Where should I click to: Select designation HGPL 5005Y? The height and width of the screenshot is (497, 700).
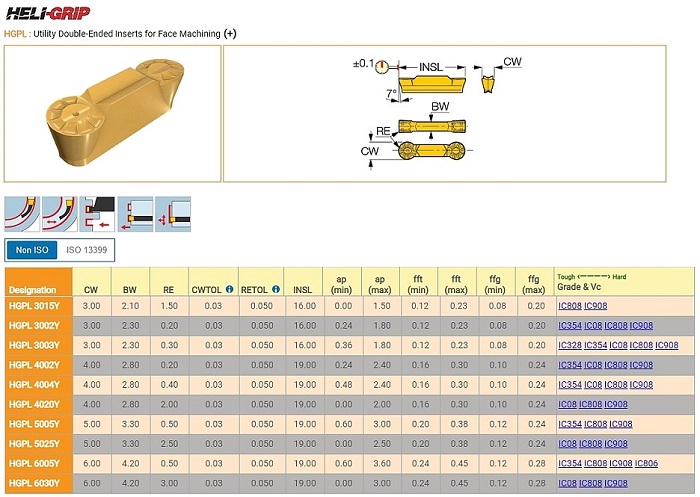point(34,424)
